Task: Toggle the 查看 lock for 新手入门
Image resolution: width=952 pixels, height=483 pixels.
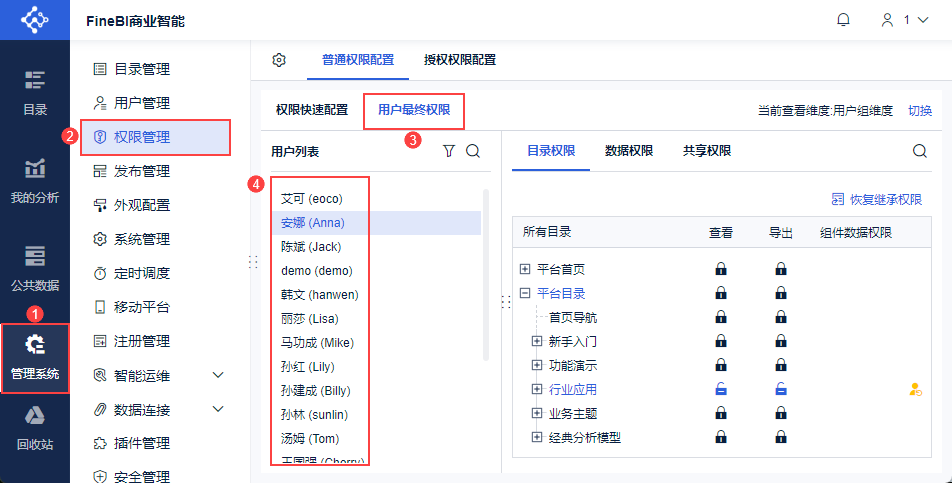Action: (x=721, y=341)
